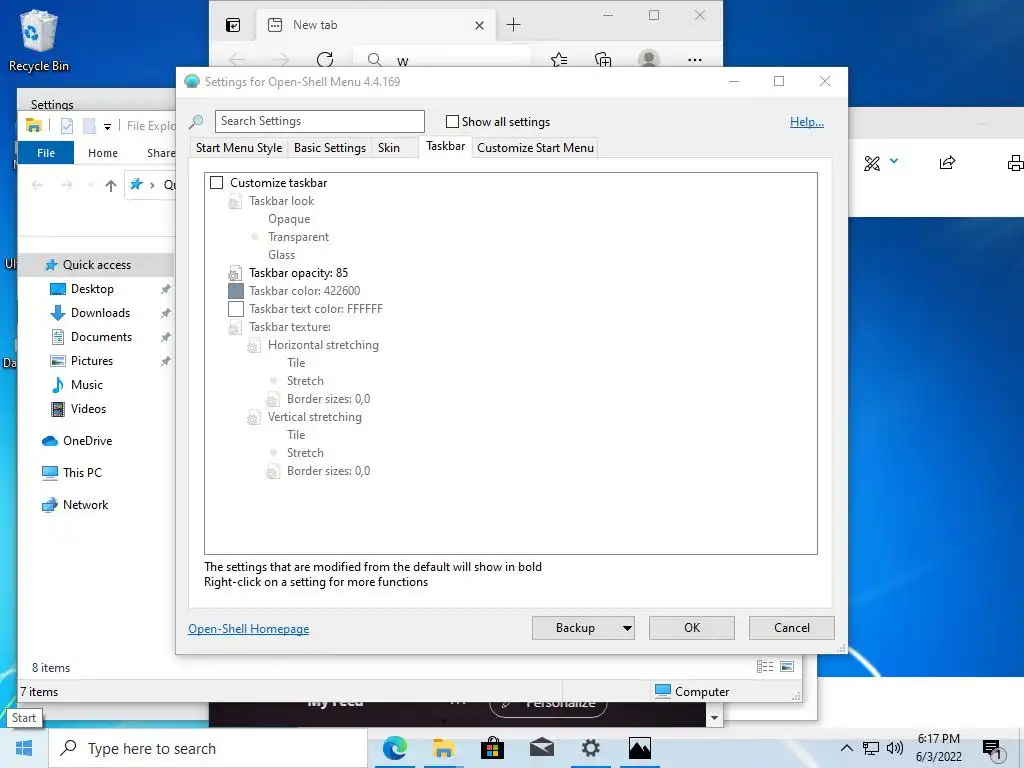Image resolution: width=1024 pixels, height=768 pixels.
Task: Click the details view button in File Explorer
Action: tap(765, 667)
